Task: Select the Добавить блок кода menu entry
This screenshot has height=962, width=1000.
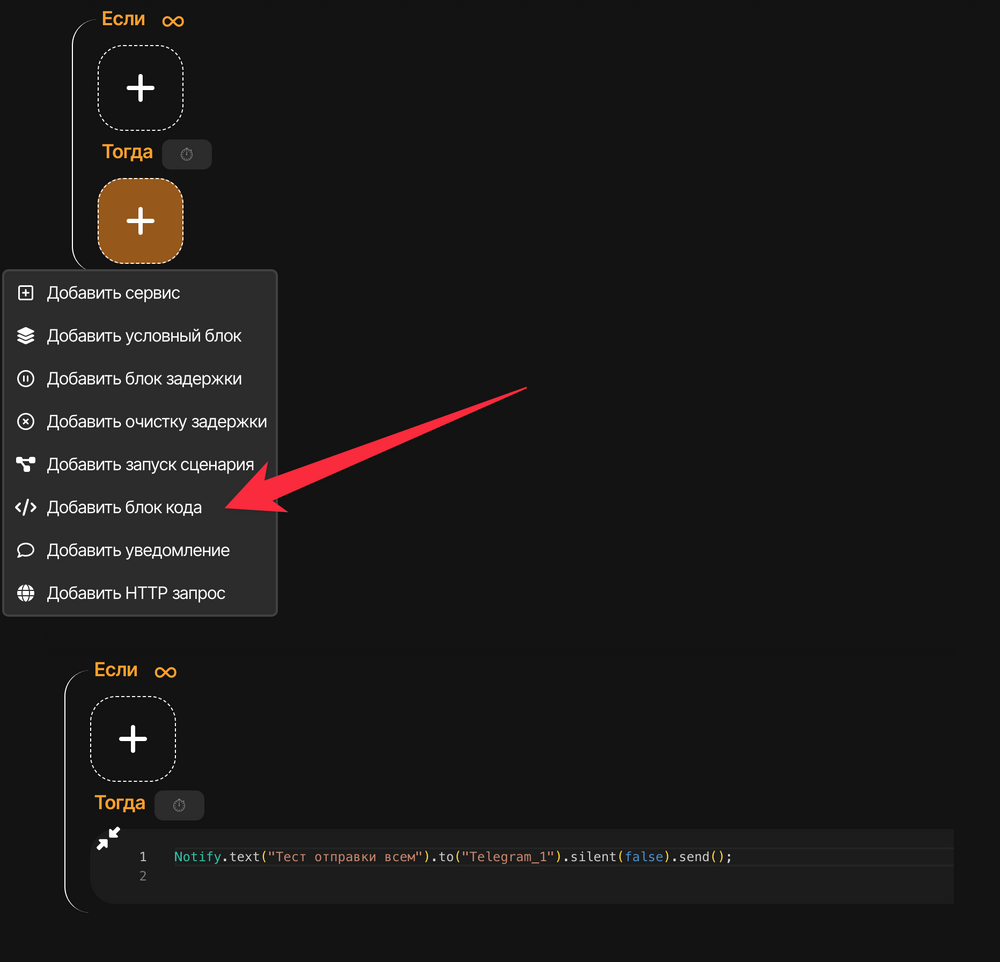Action: point(124,508)
